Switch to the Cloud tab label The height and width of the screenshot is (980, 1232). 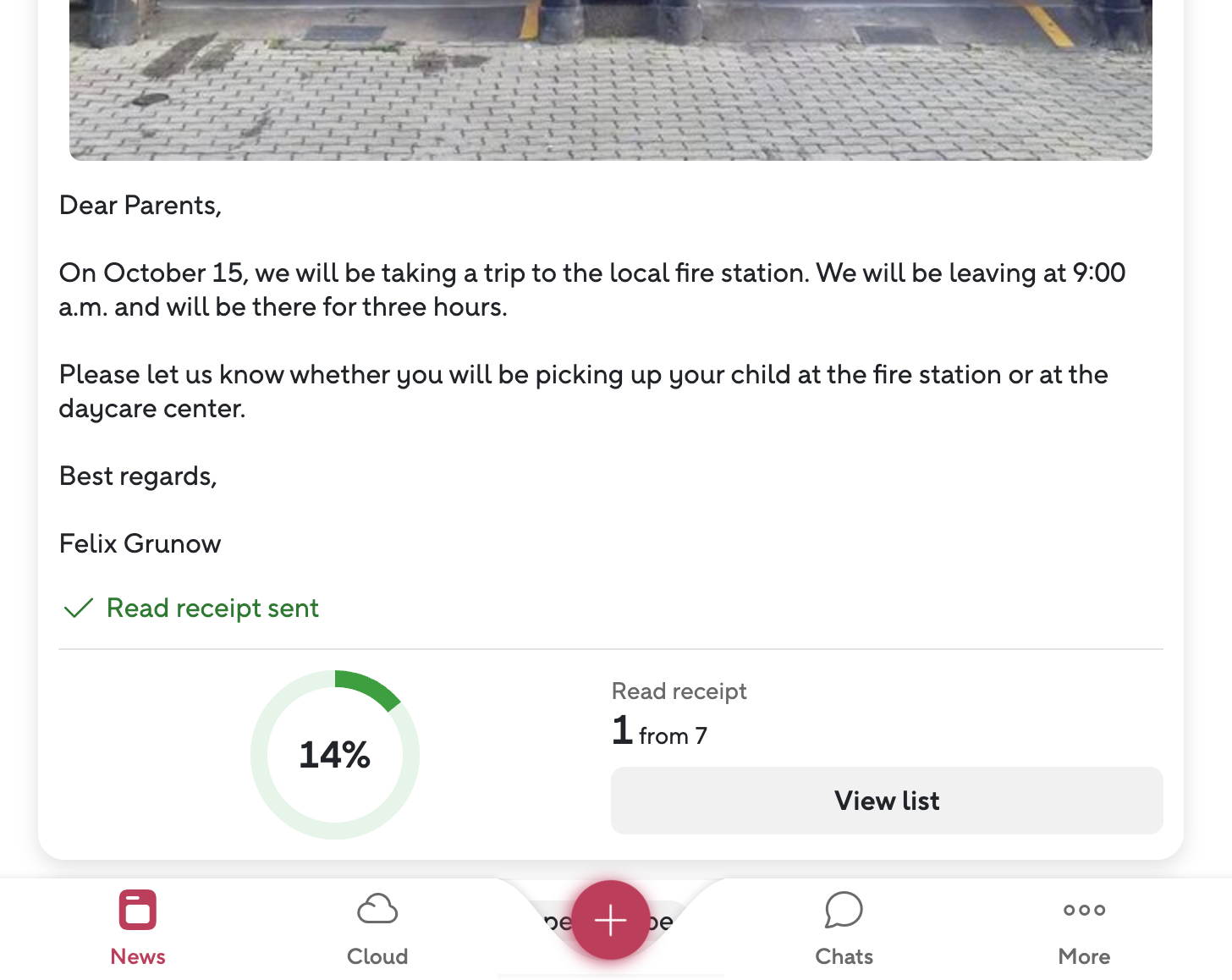pyautogui.click(x=377, y=956)
